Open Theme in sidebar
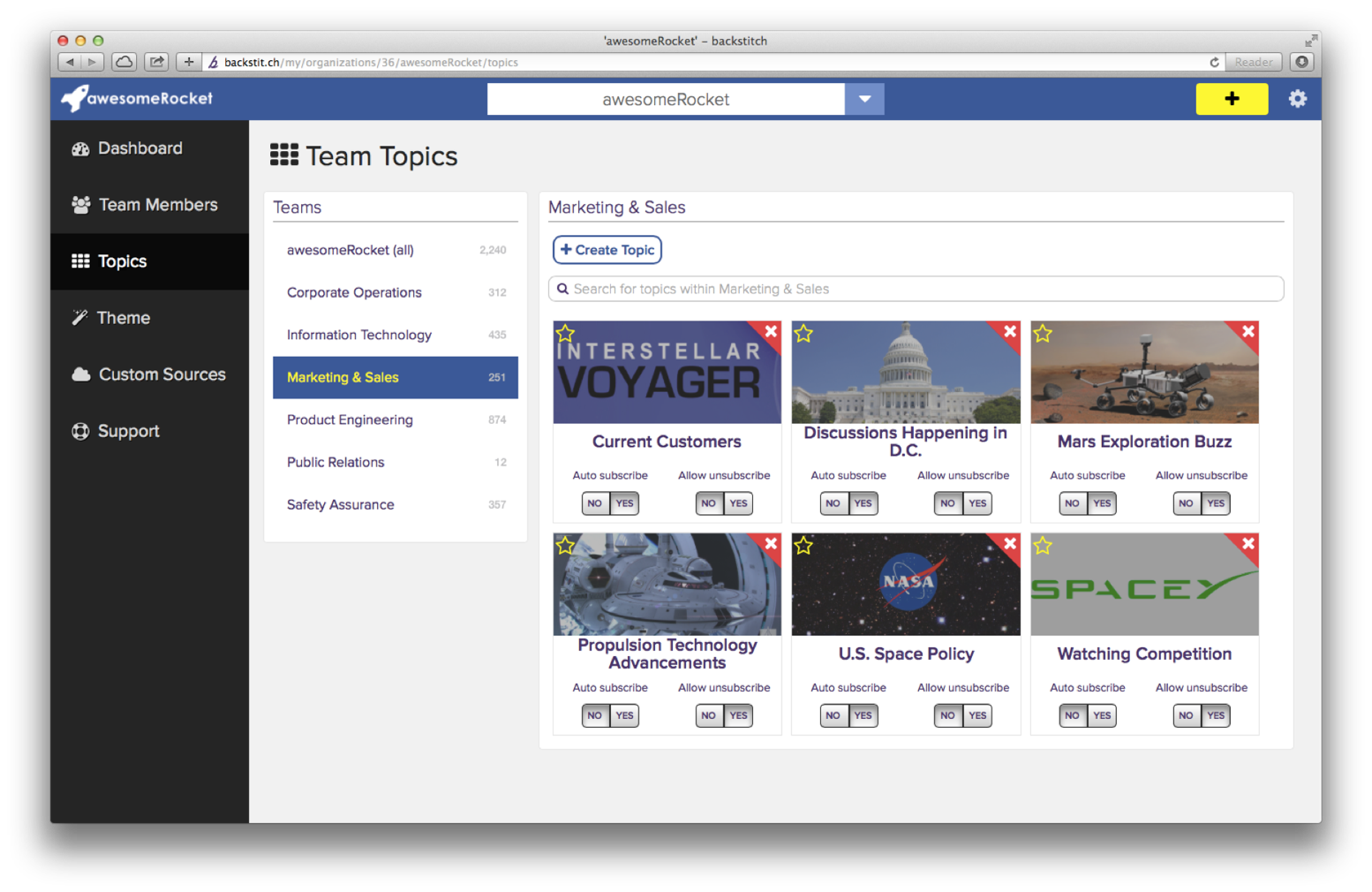 tap(149, 318)
